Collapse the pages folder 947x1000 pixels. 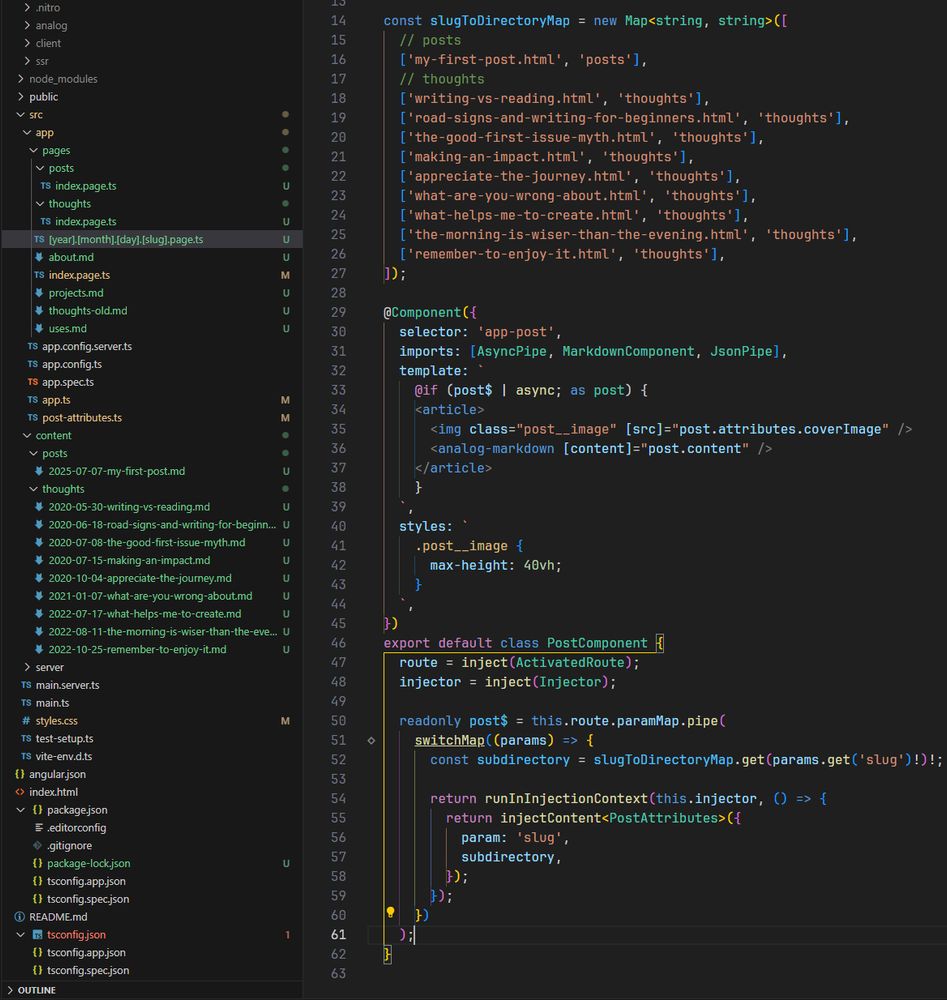(x=33, y=151)
